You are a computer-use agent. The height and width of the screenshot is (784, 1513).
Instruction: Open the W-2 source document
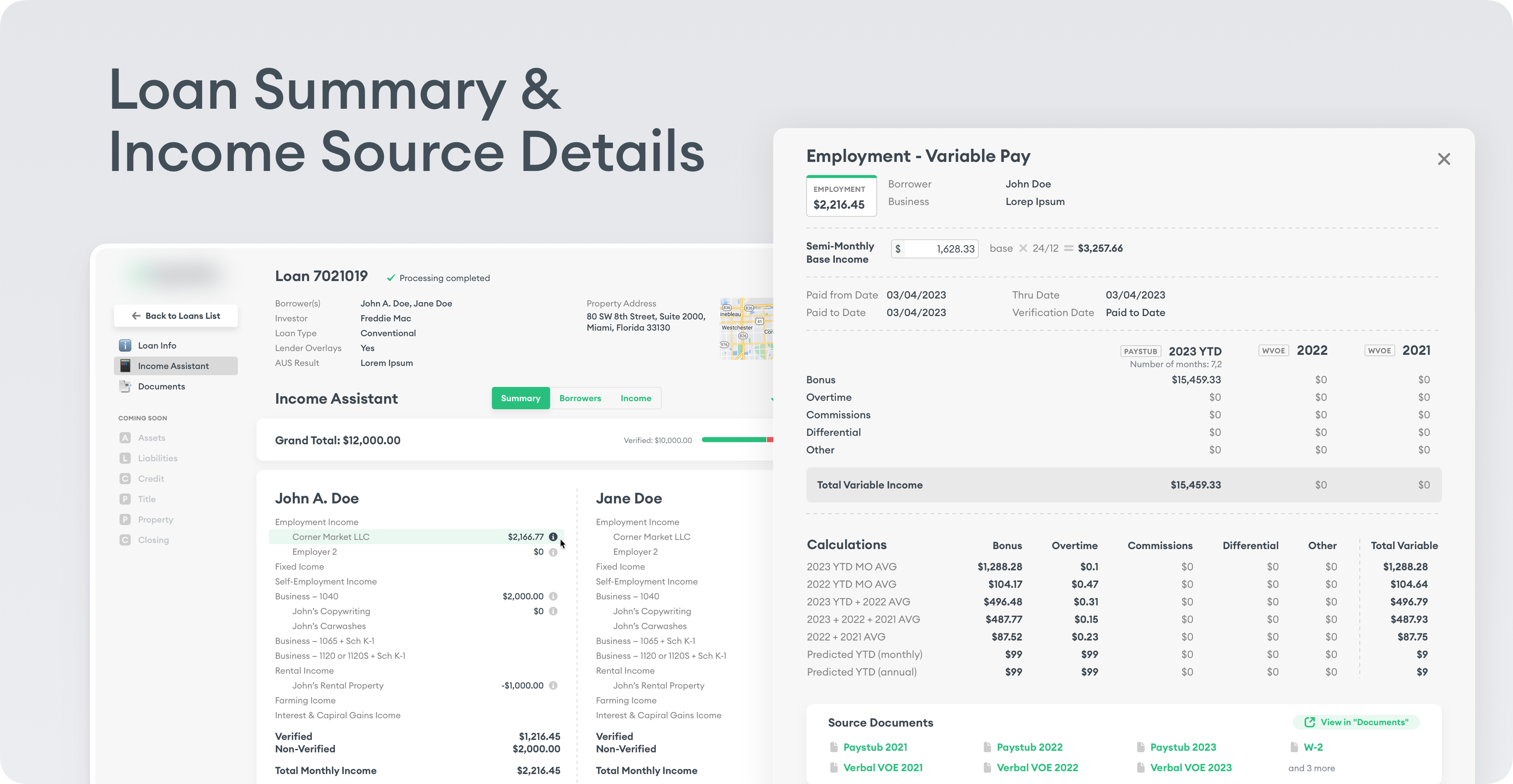tap(1313, 747)
